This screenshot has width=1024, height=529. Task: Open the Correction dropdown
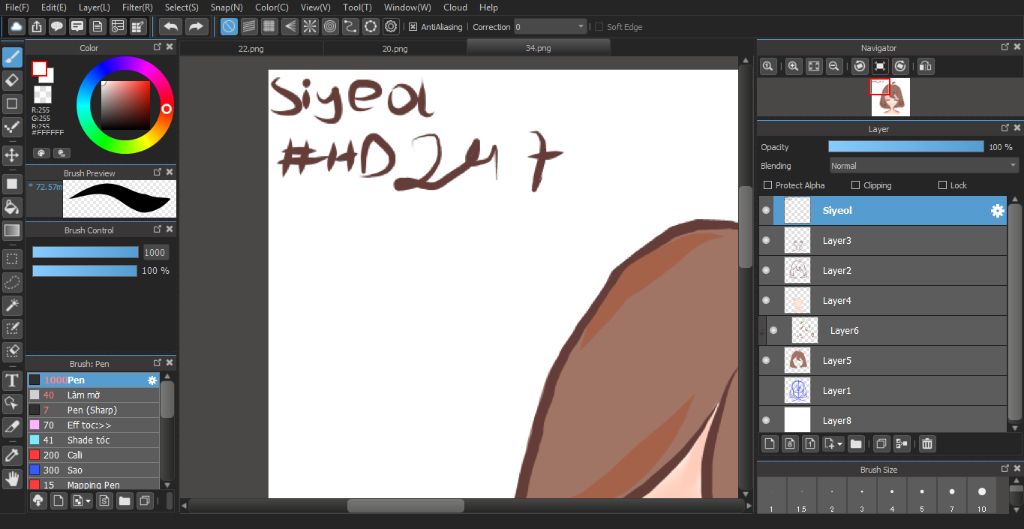click(x=550, y=27)
